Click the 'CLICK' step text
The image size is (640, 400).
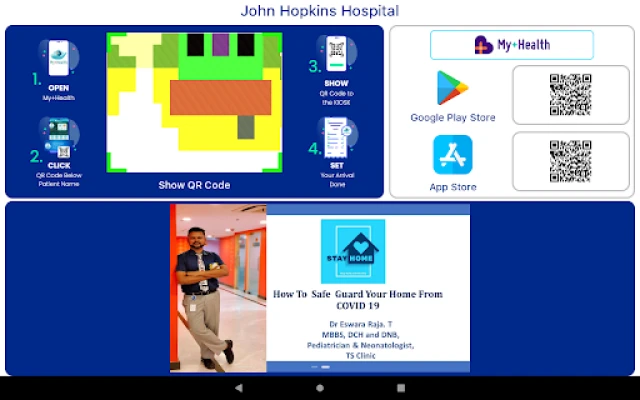[59, 165]
